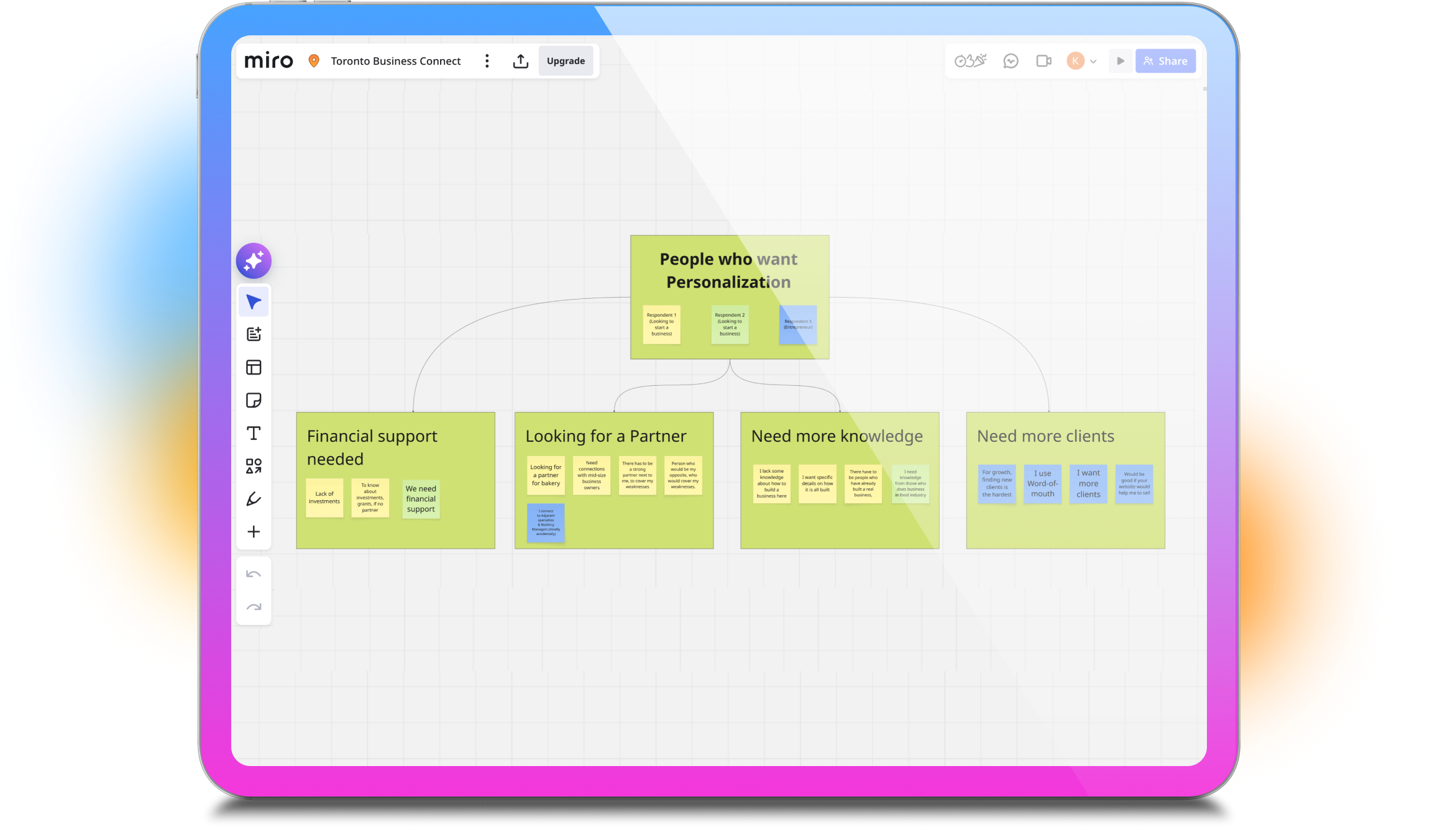Select For growth, finding new clients sticky

point(997,483)
